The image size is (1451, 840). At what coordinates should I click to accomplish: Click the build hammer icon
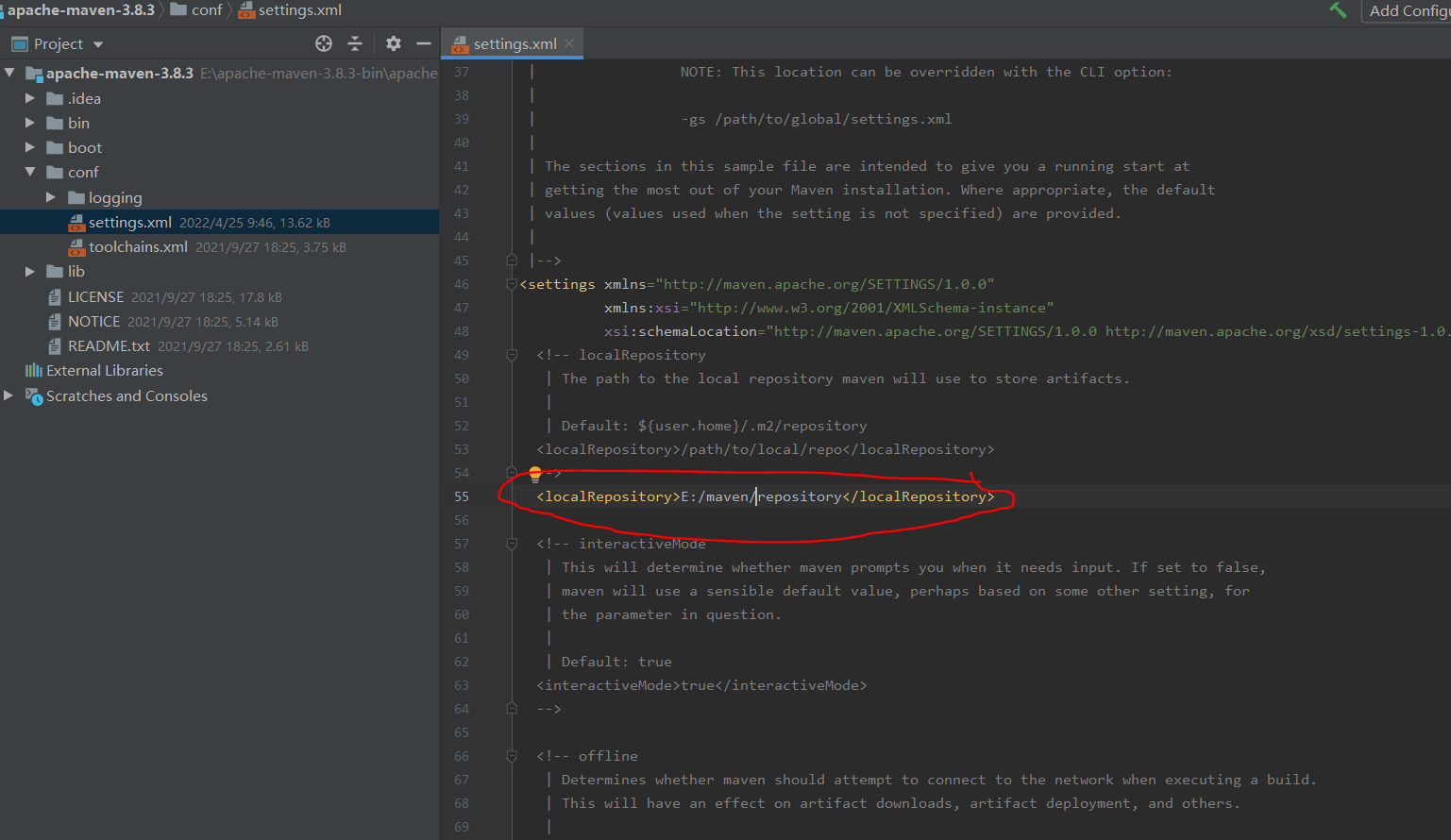pyautogui.click(x=1338, y=10)
